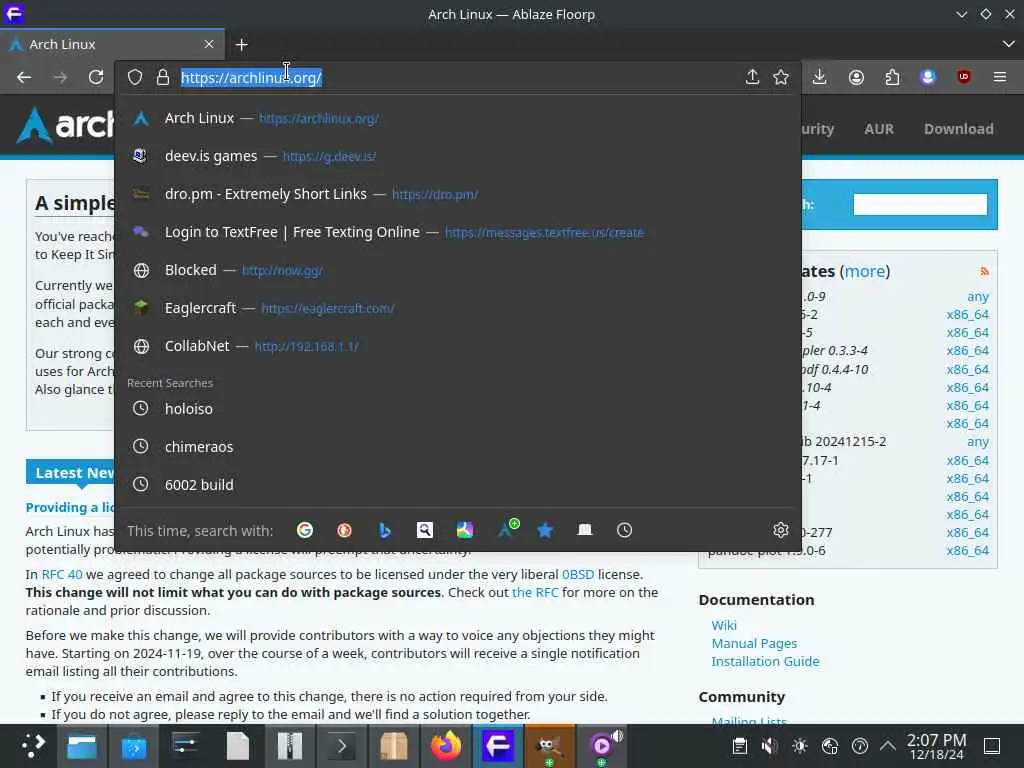Select the Login to TextFree suggestion
This screenshot has width=1024, height=768.
tap(458, 232)
